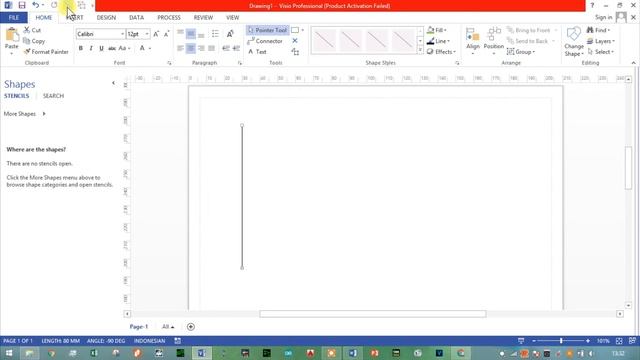
Task: Open macro recording status bar icon
Action: click(x=178, y=341)
